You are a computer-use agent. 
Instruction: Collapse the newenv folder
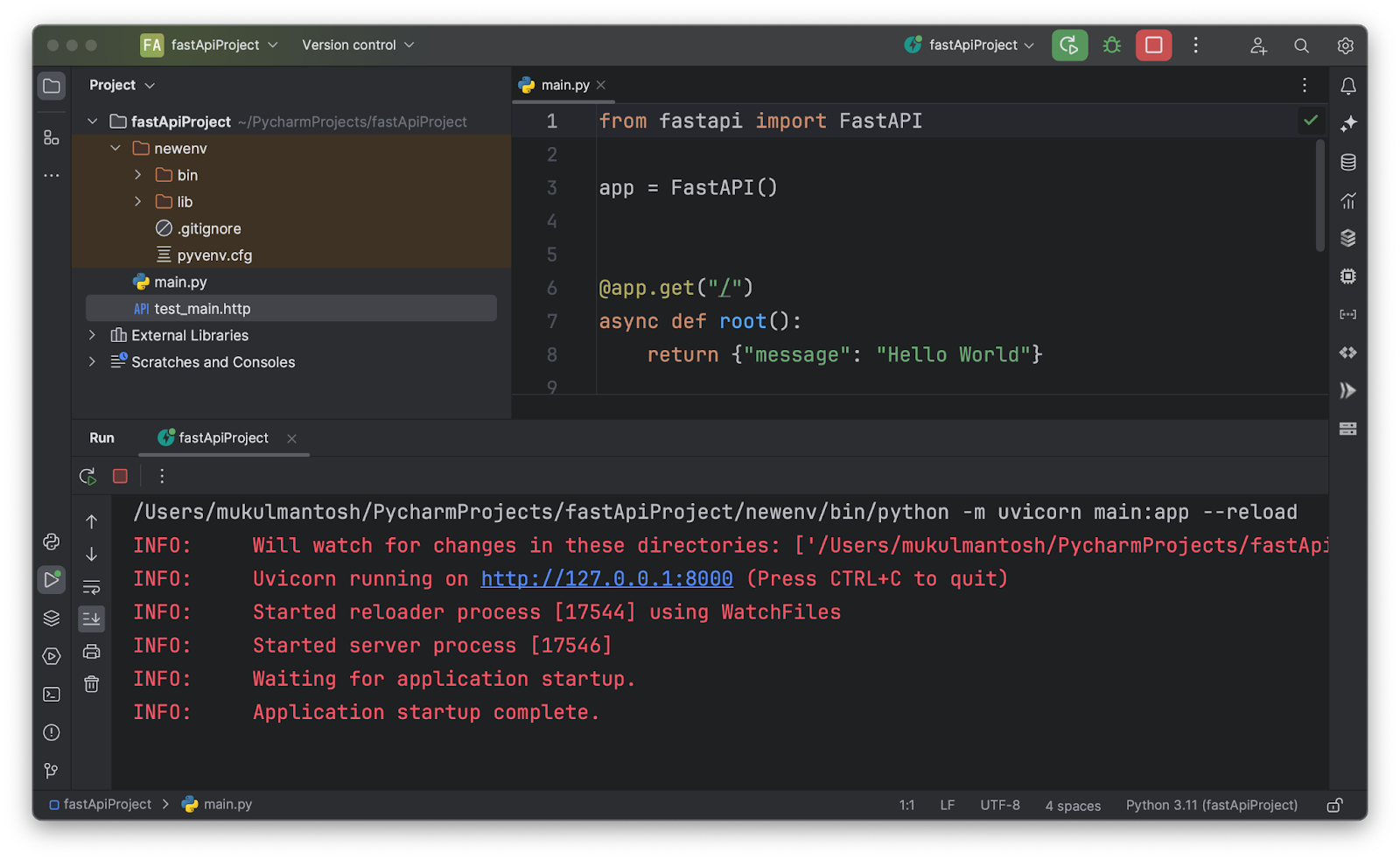click(x=115, y=149)
